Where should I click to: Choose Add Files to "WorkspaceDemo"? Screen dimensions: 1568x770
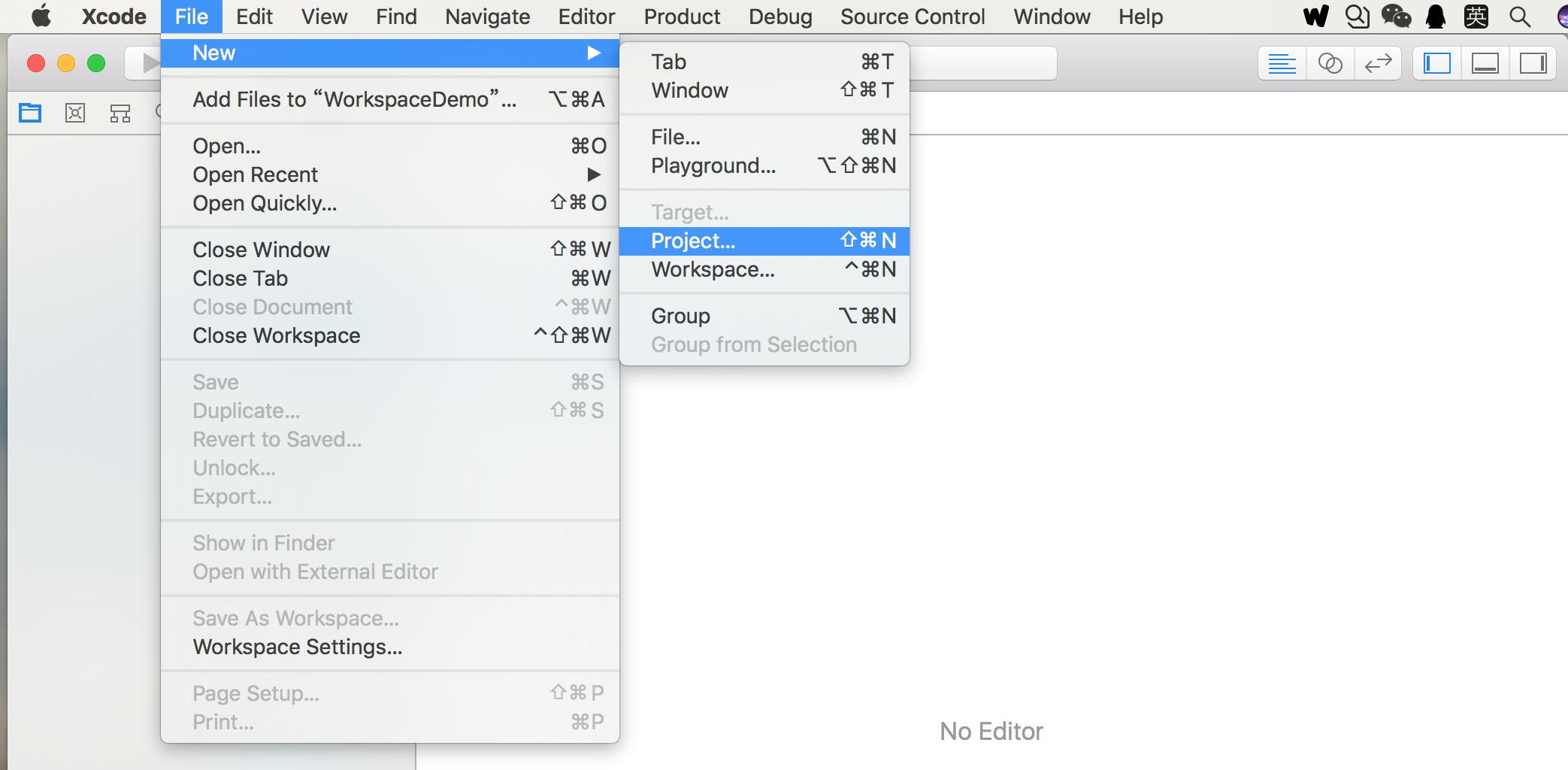click(x=390, y=99)
